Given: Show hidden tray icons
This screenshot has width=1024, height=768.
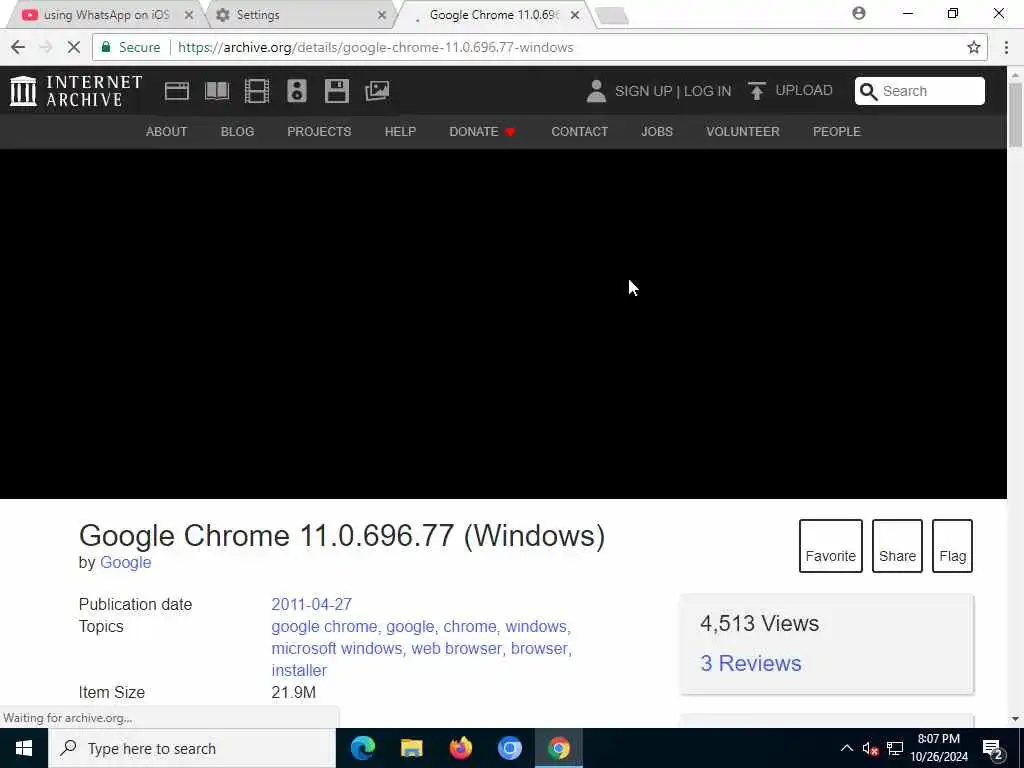Looking at the screenshot, I should tap(846, 749).
